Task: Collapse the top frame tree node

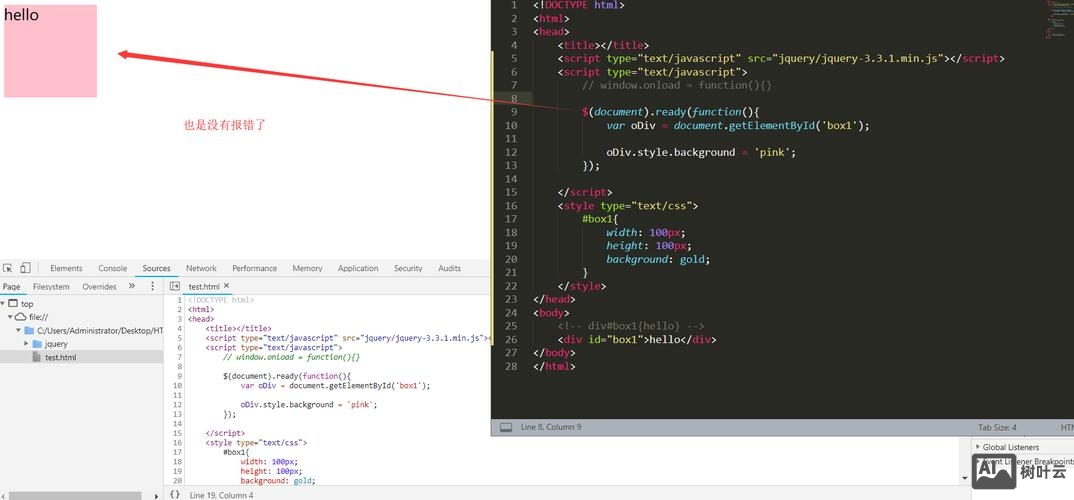Action: tap(4, 304)
